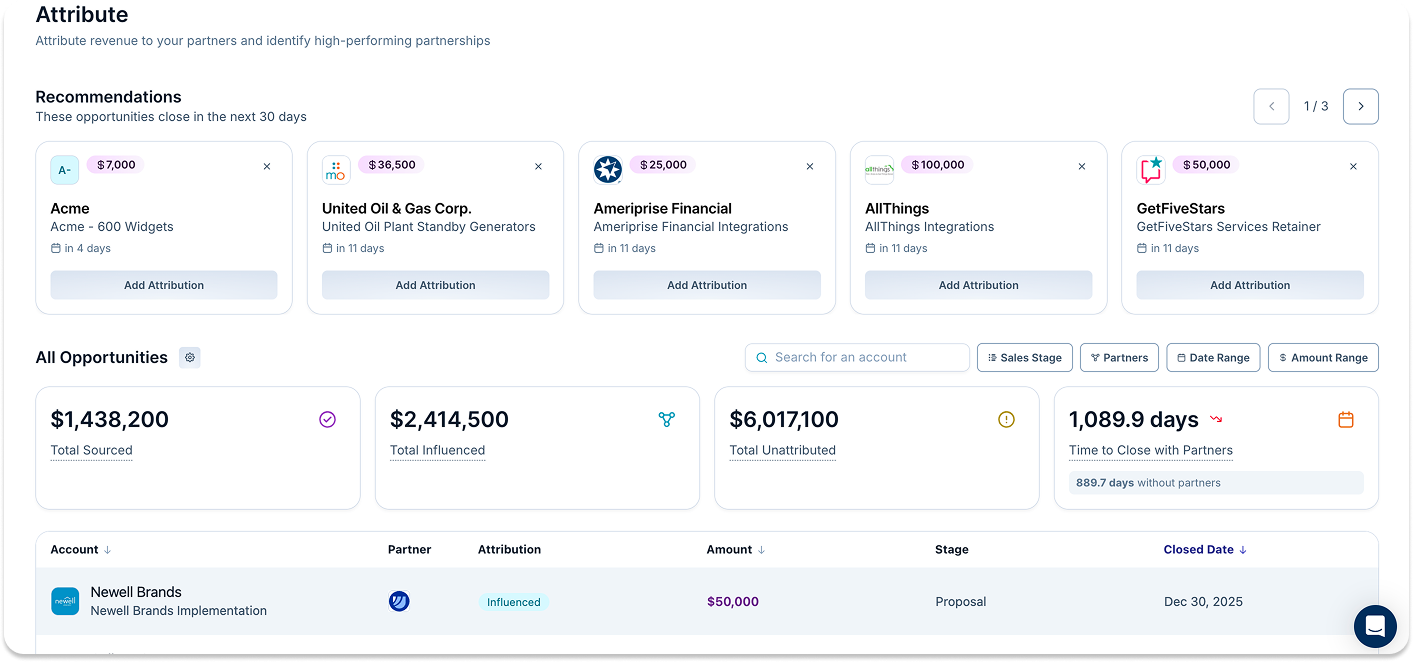The width and height of the screenshot is (1413, 662).
Task: Click the Influenced attribution tag
Action: coord(514,602)
